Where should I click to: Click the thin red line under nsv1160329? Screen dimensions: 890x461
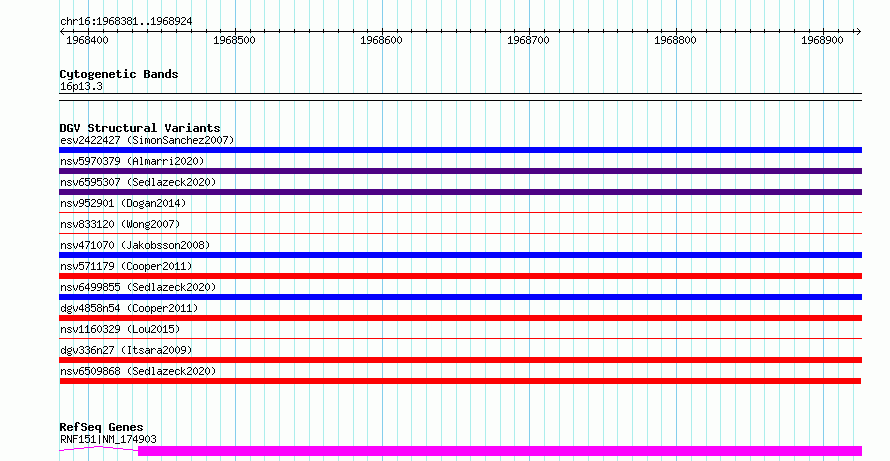[460, 339]
